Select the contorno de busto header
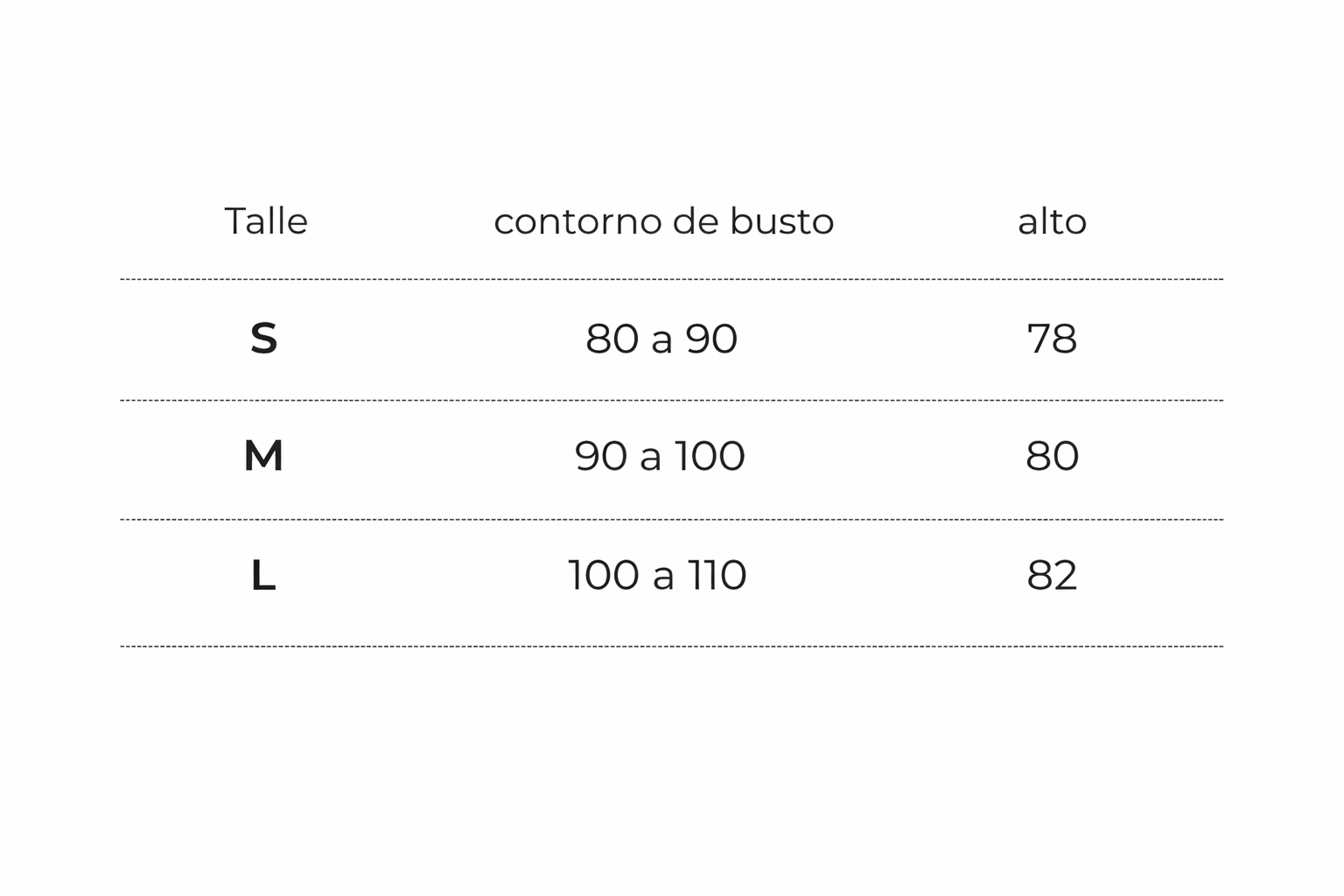Image resolution: width=1344 pixels, height=896 pixels. [x=663, y=221]
